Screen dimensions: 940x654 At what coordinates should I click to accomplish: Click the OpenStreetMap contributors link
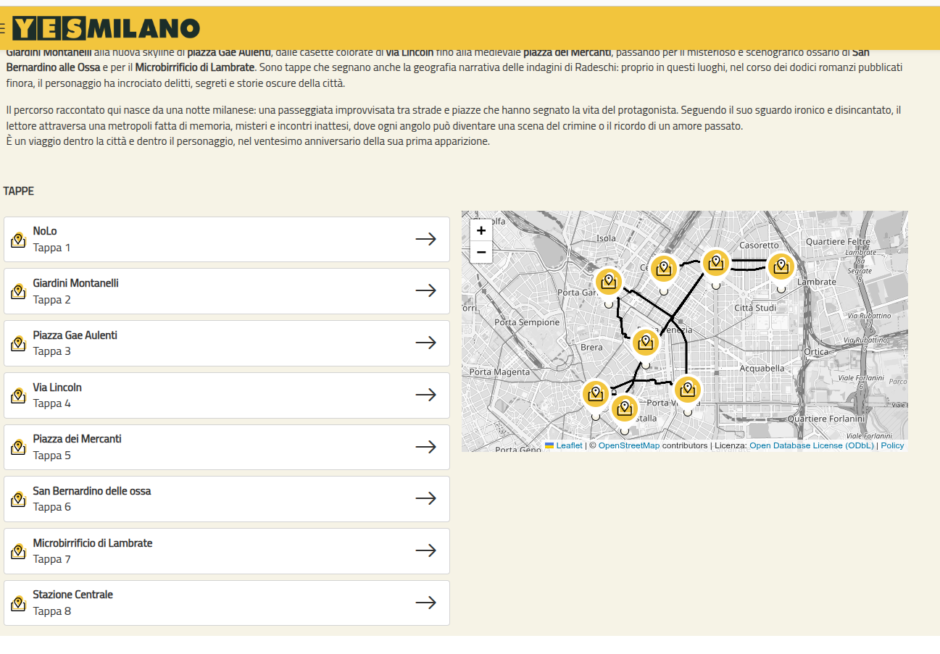[x=629, y=446]
